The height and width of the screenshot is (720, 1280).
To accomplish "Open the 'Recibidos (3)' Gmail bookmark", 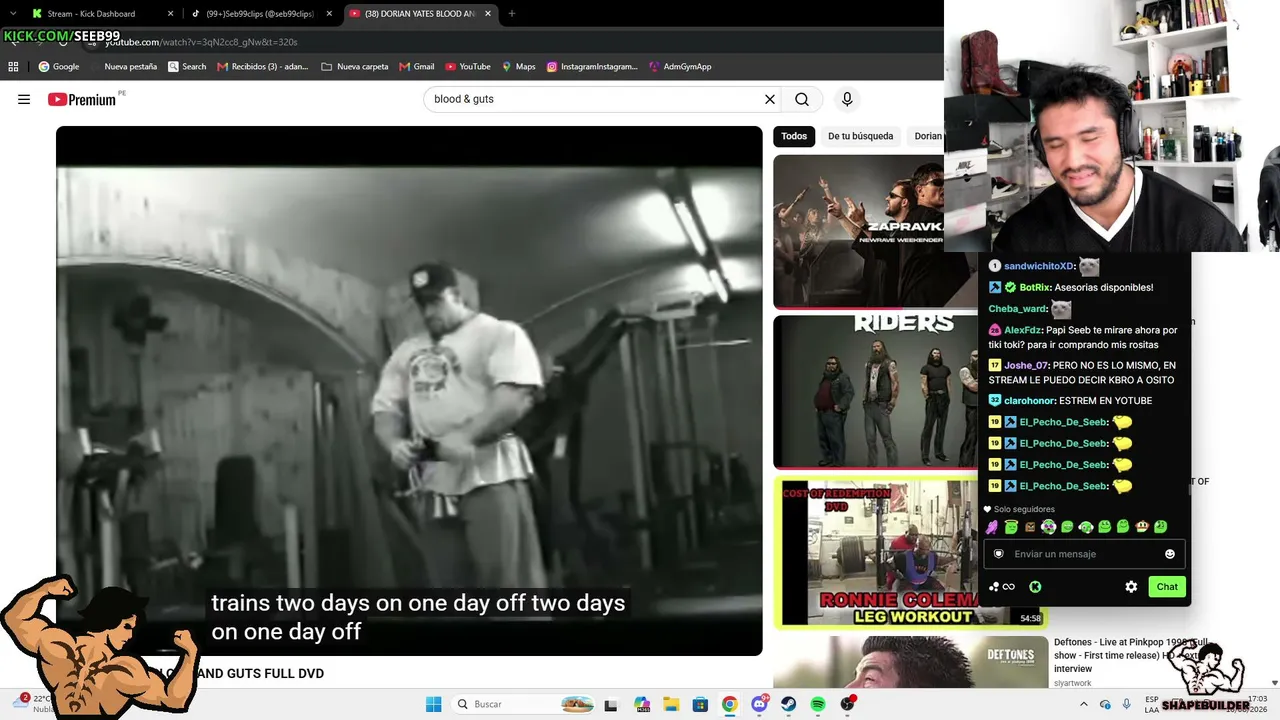I will [x=263, y=67].
